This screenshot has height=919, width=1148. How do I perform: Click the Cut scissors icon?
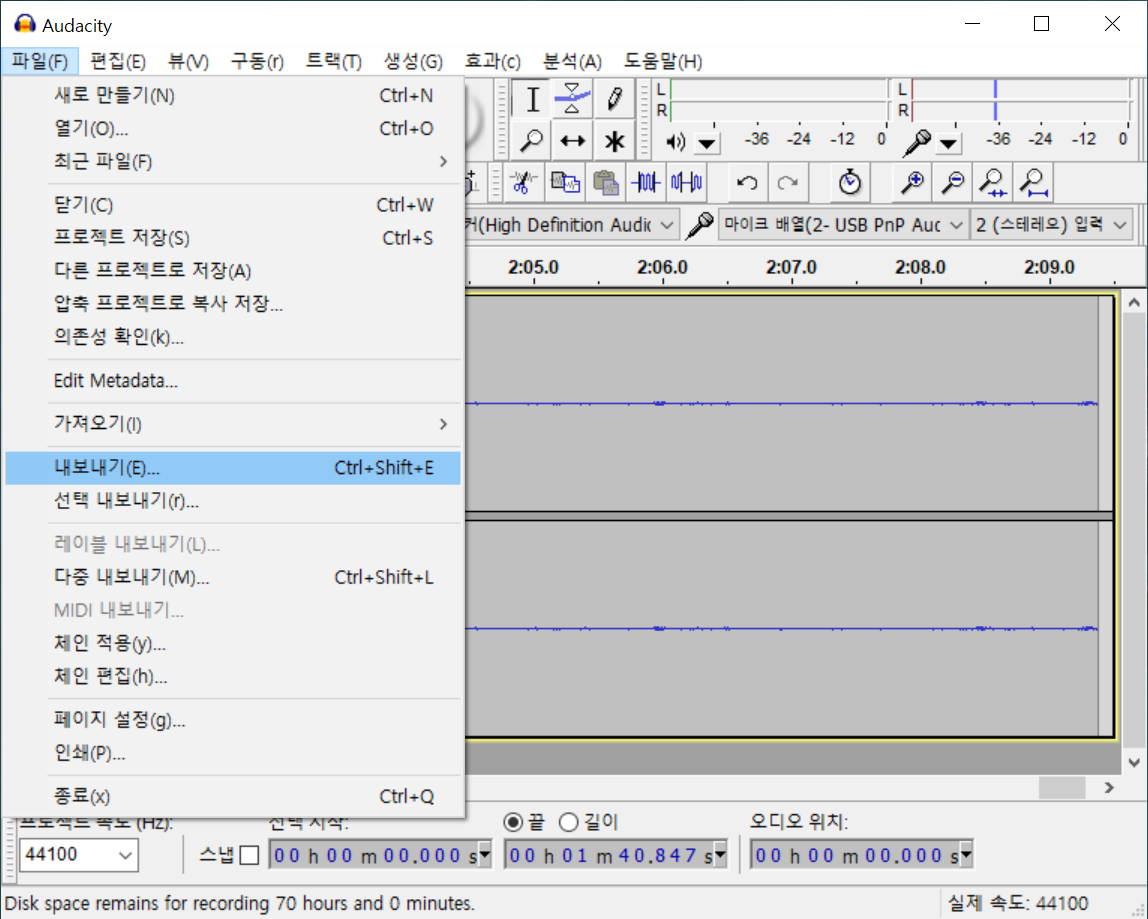(523, 182)
